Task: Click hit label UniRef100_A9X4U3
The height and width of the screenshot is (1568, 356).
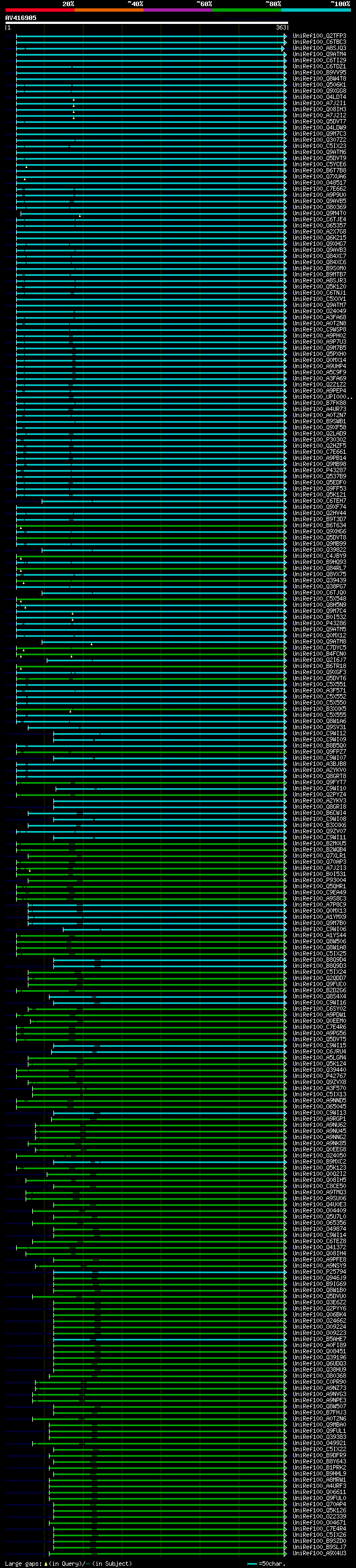Action: click(319, 1553)
